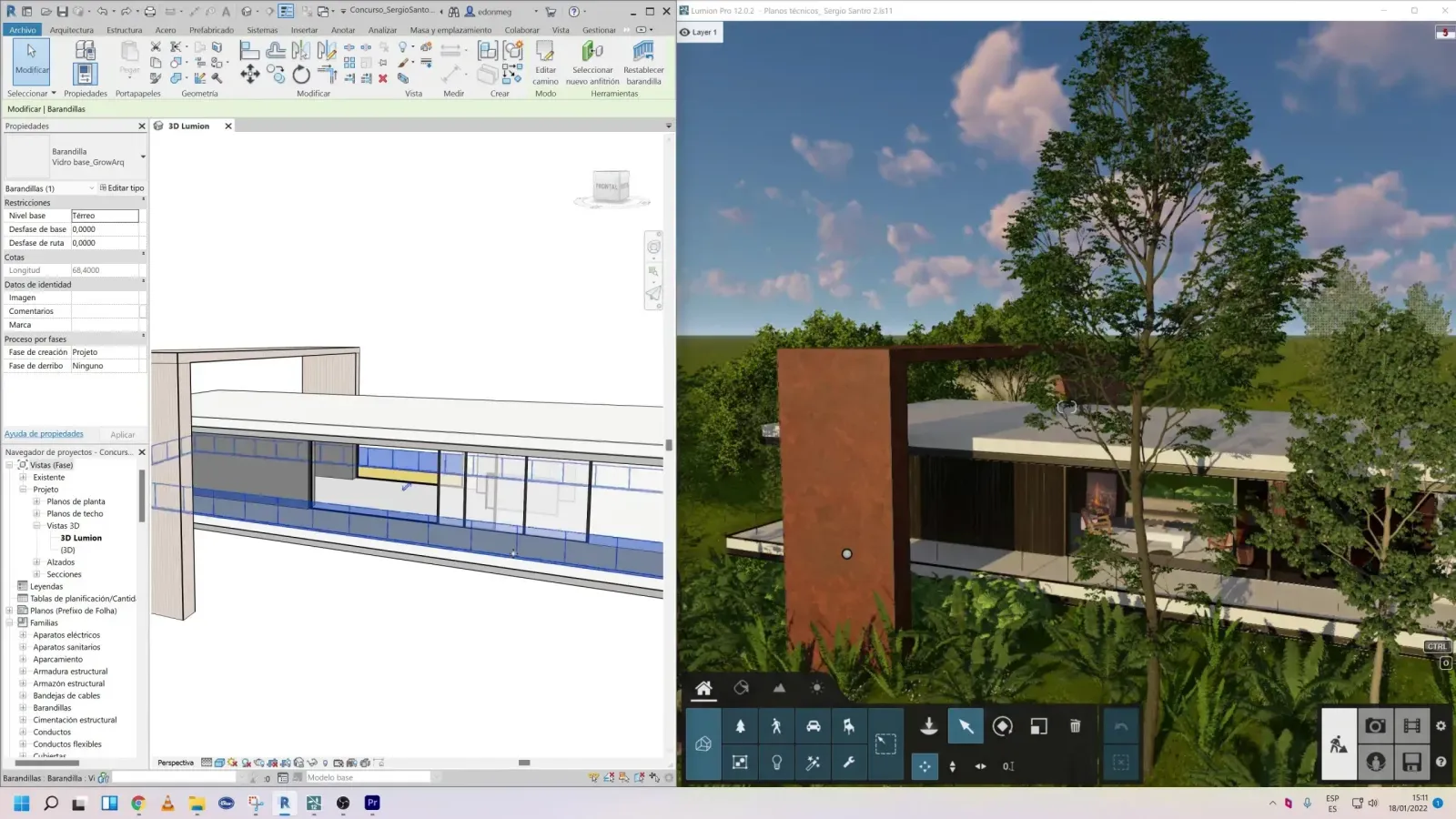Open the Arquitectura ribbon tab
The image size is (1456, 819).
tap(72, 30)
